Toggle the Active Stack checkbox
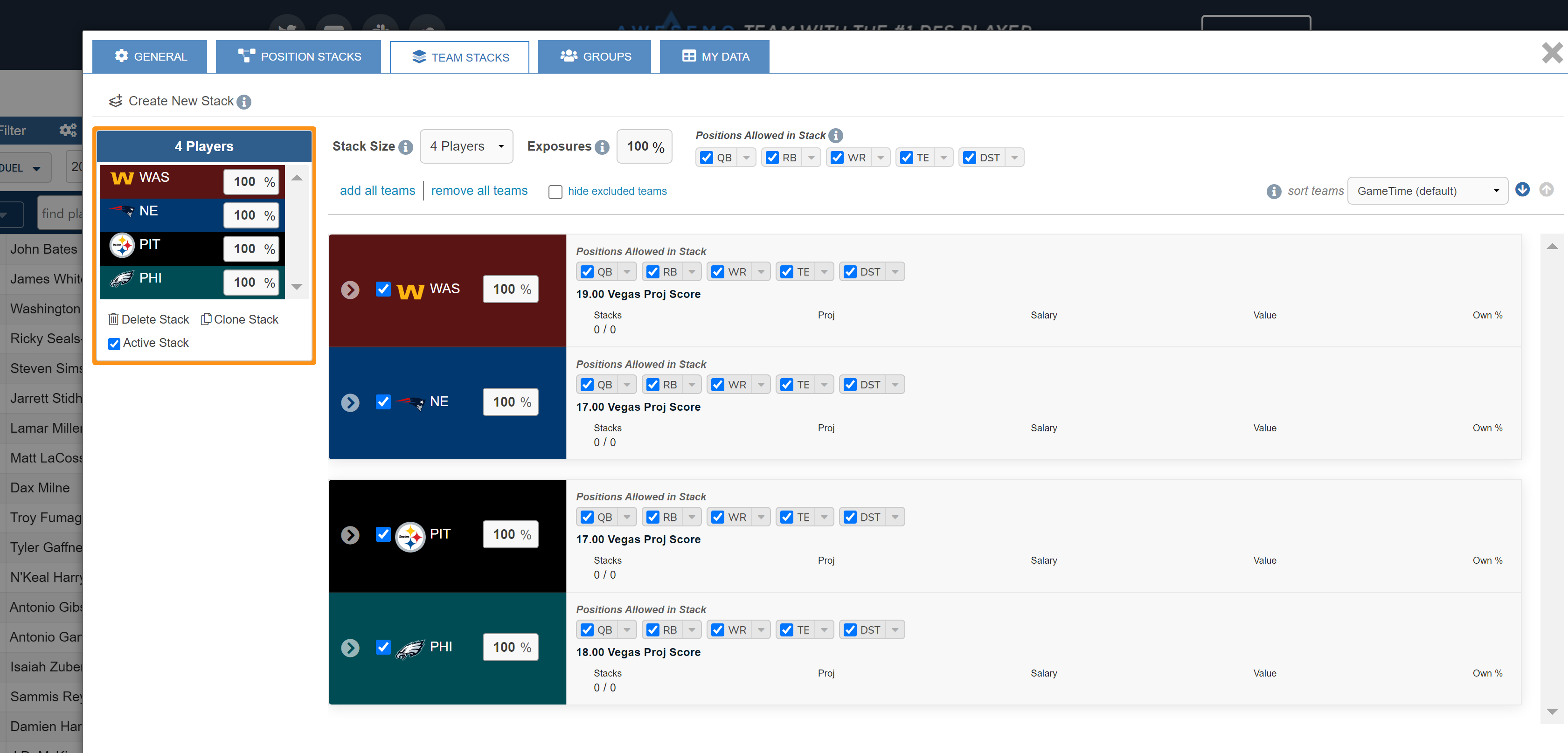Image resolution: width=1568 pixels, height=753 pixels. pyautogui.click(x=114, y=344)
